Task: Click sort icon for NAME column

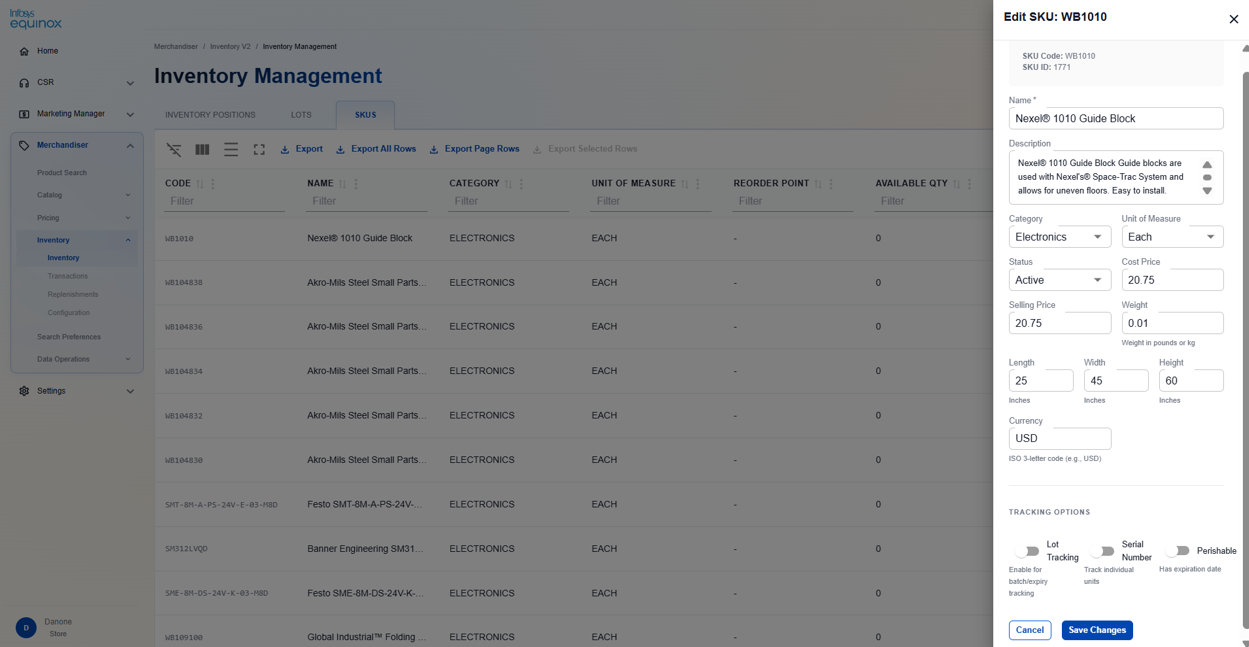Action: point(343,184)
